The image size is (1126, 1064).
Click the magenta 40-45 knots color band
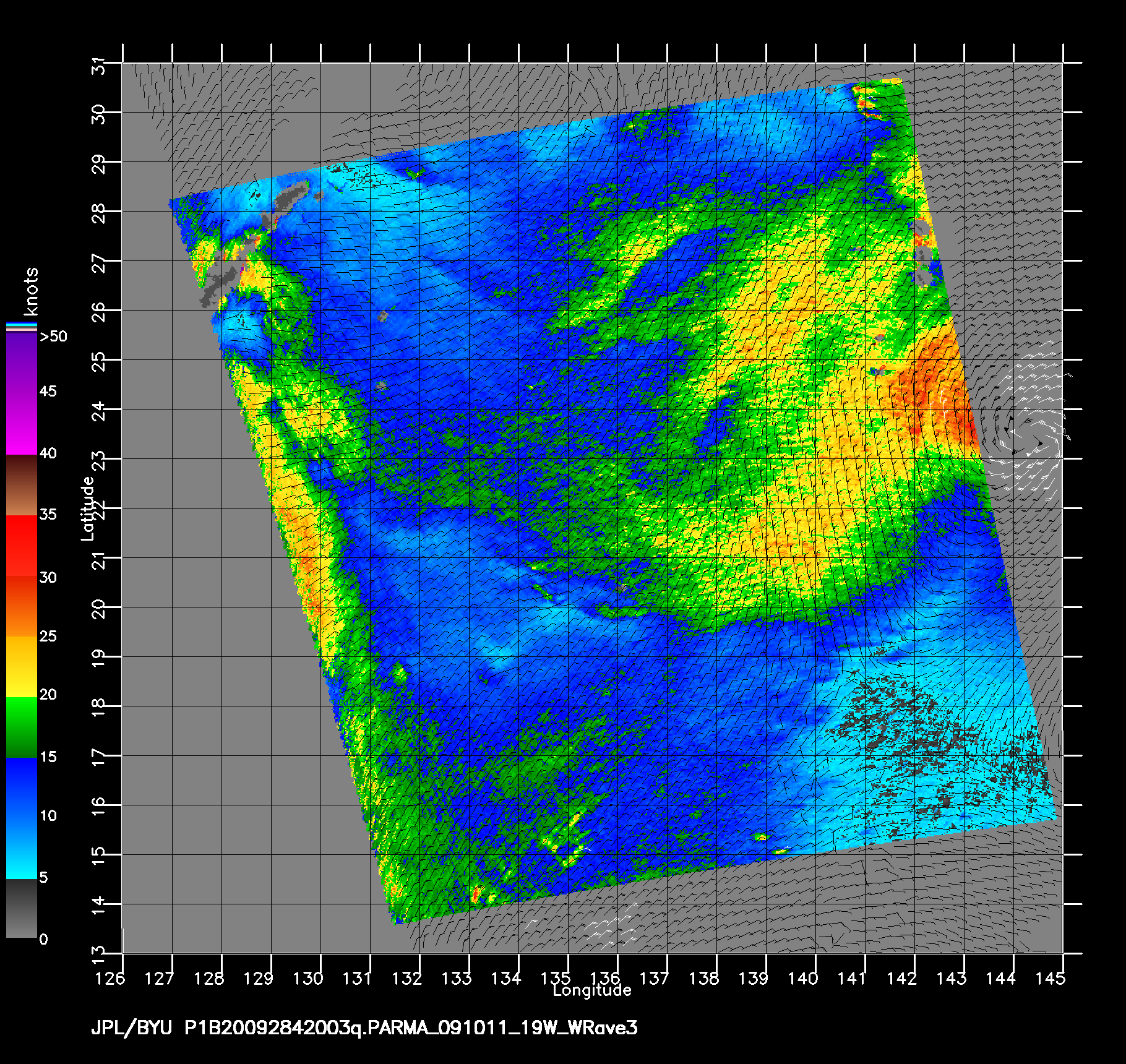22,423
